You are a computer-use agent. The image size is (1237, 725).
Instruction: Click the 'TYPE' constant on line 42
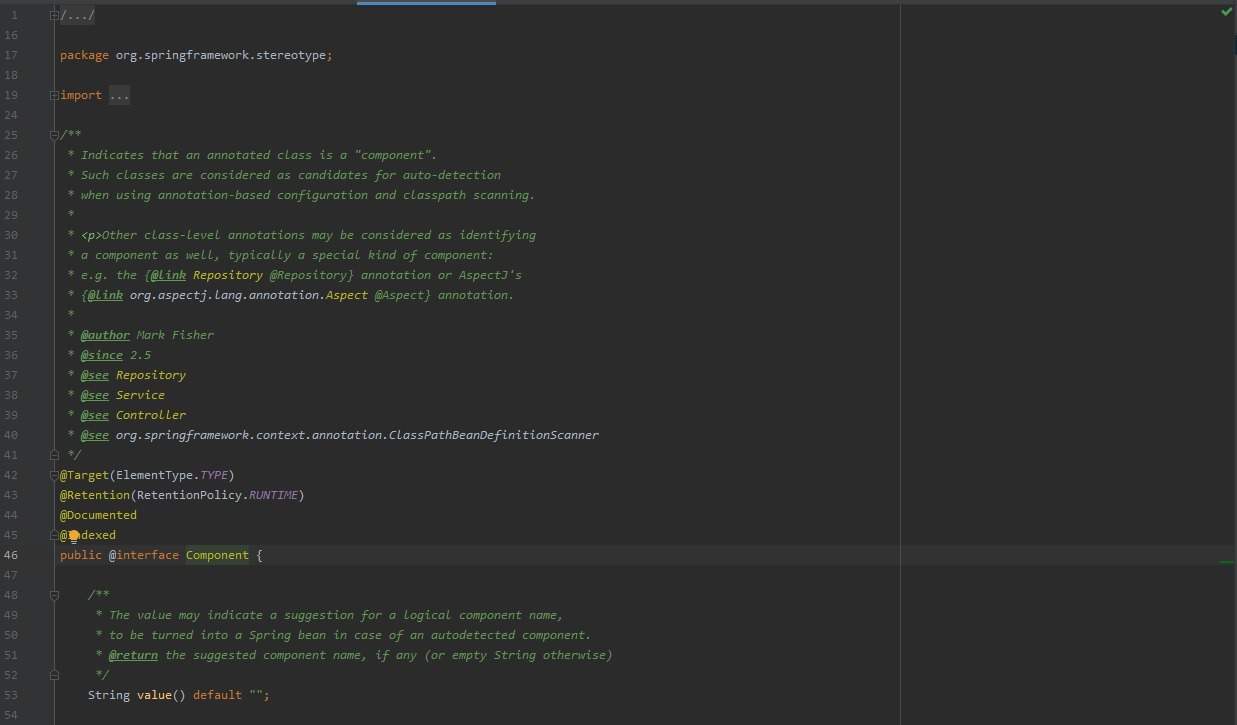(214, 475)
